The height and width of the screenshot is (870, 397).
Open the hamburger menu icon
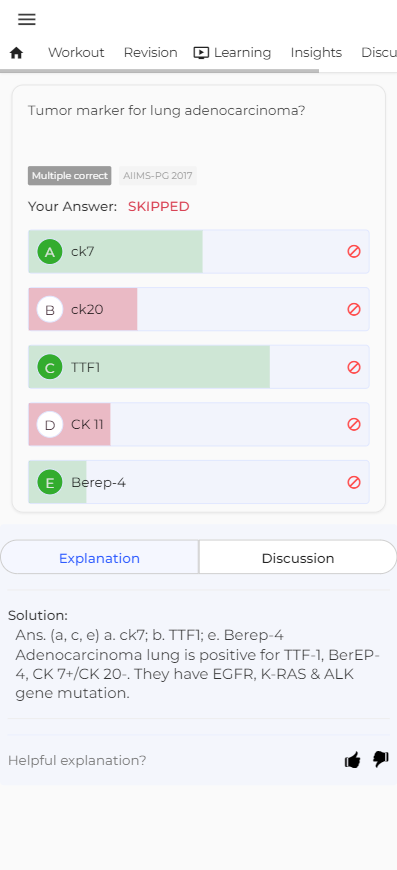point(27,19)
